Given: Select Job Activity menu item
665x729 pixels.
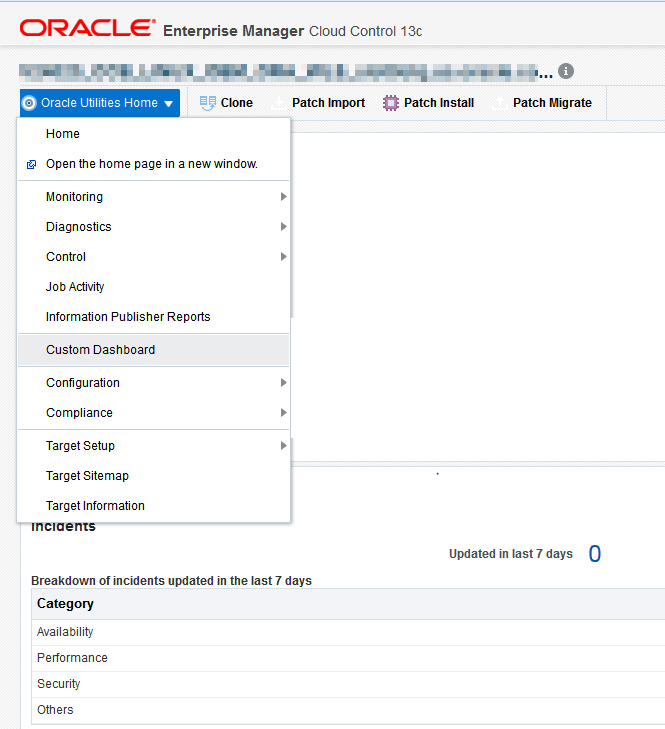Looking at the screenshot, I should click(153, 287).
